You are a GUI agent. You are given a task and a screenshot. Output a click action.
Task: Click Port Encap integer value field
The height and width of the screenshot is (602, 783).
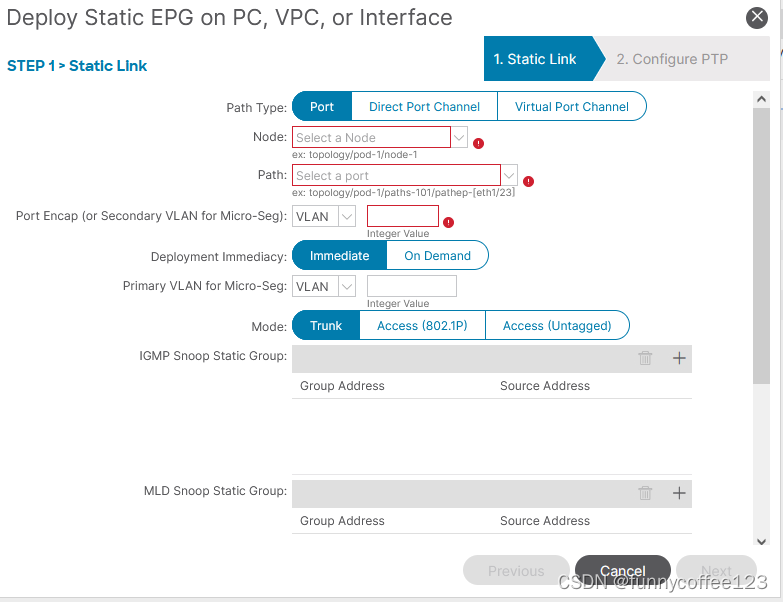402,216
